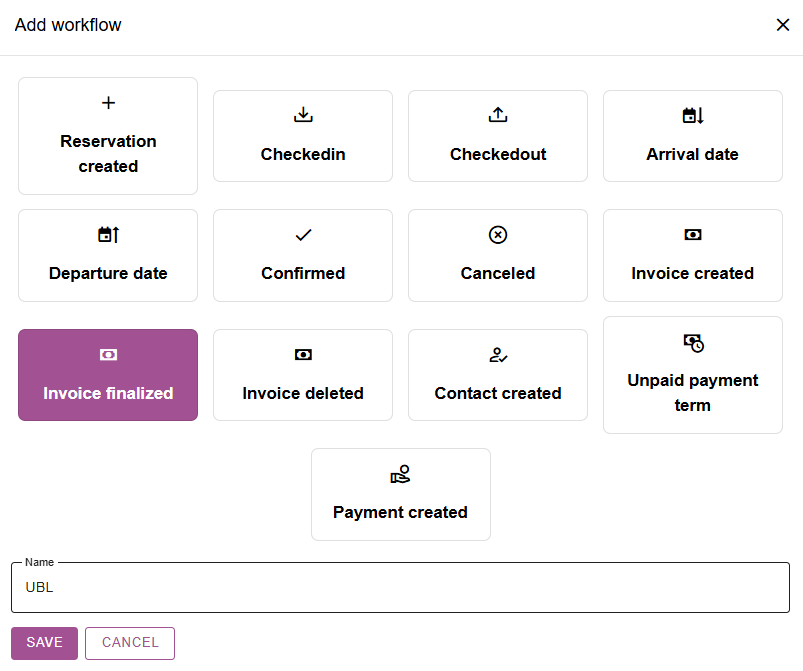Click the Canceled circled X icon

click(x=498, y=235)
